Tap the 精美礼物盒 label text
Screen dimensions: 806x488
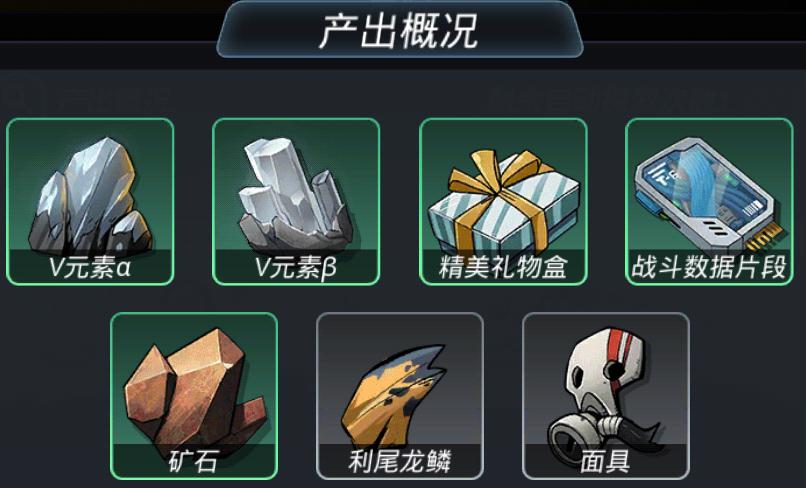coord(503,267)
